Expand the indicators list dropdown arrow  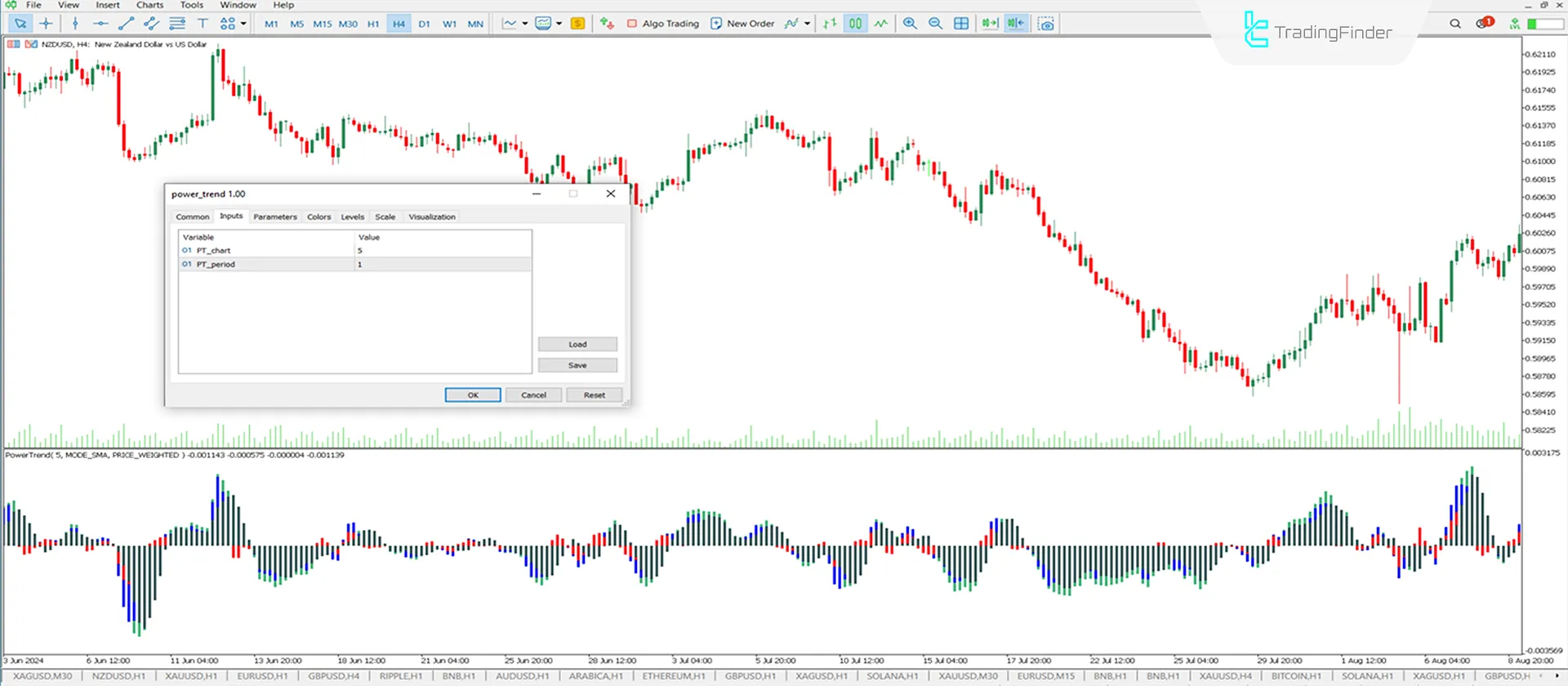(807, 24)
